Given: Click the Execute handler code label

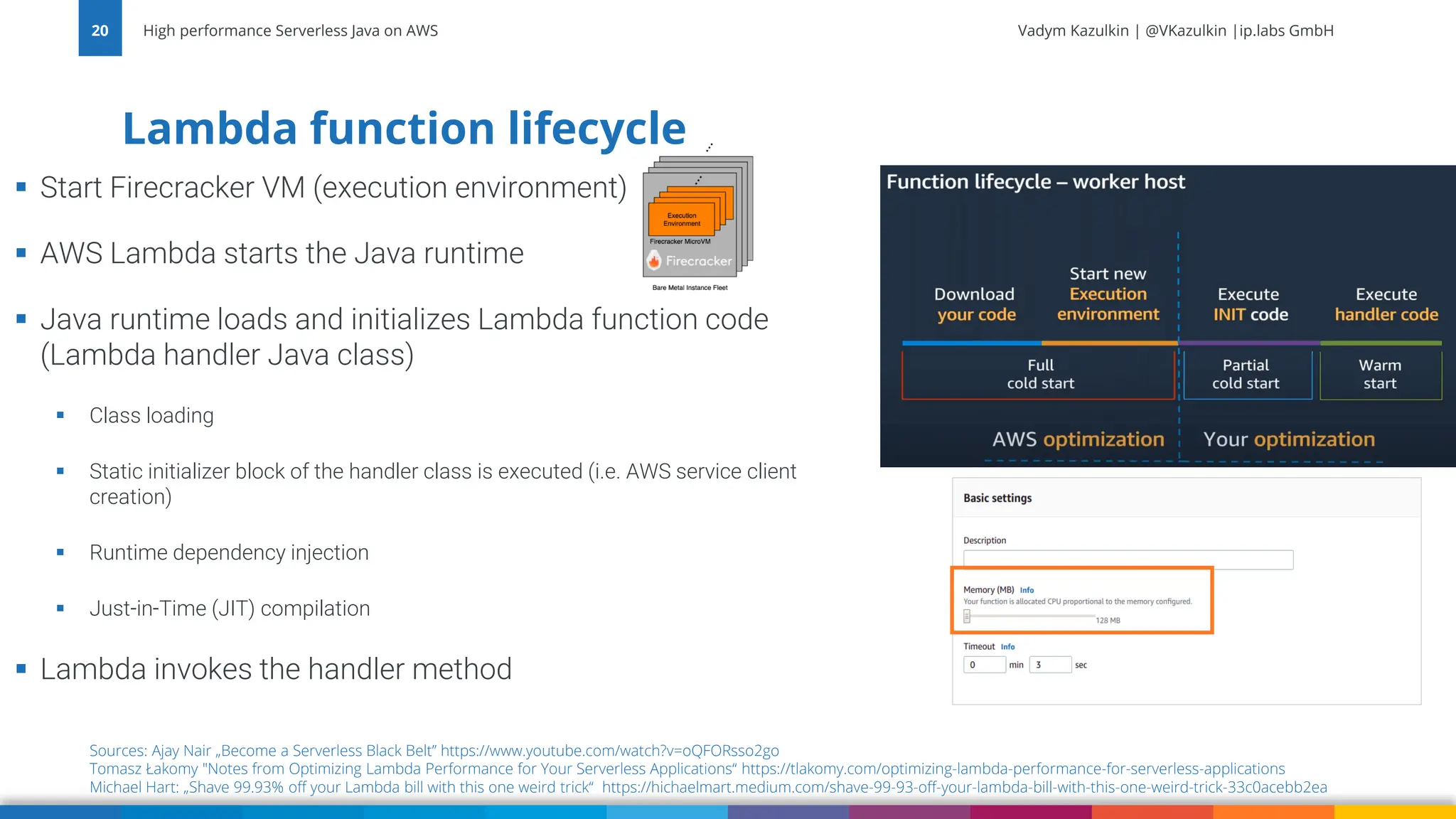Looking at the screenshot, I should pos(1386,304).
